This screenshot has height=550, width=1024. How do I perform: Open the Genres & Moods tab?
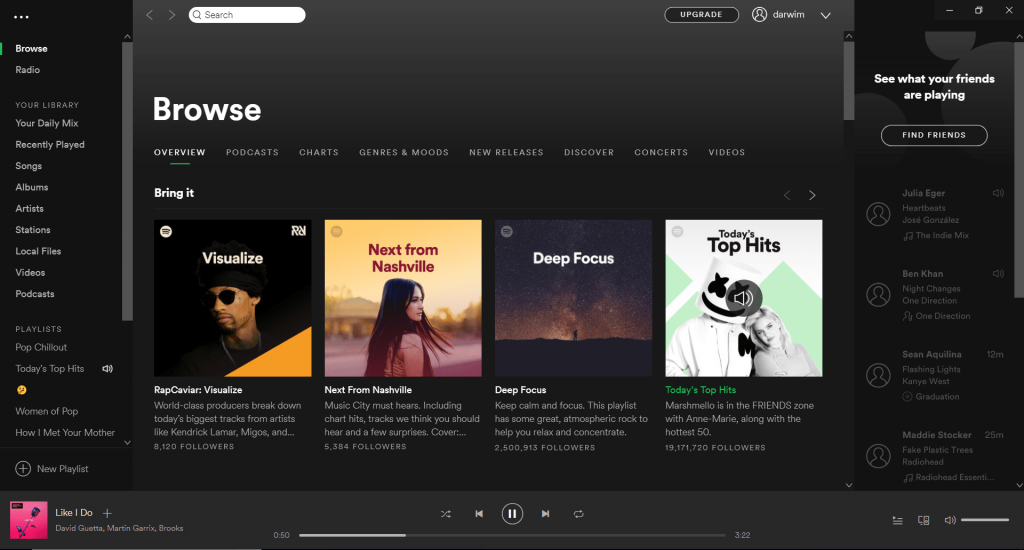403,153
